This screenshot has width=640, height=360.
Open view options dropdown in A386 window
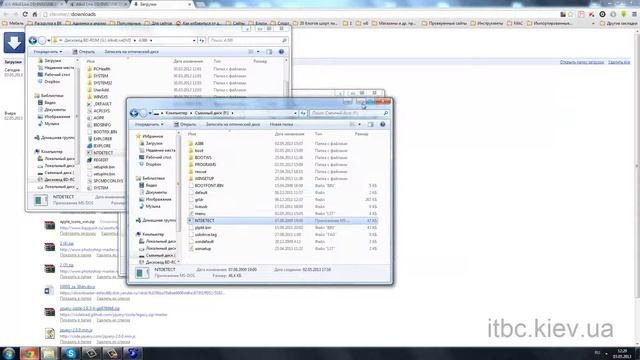coord(258,52)
